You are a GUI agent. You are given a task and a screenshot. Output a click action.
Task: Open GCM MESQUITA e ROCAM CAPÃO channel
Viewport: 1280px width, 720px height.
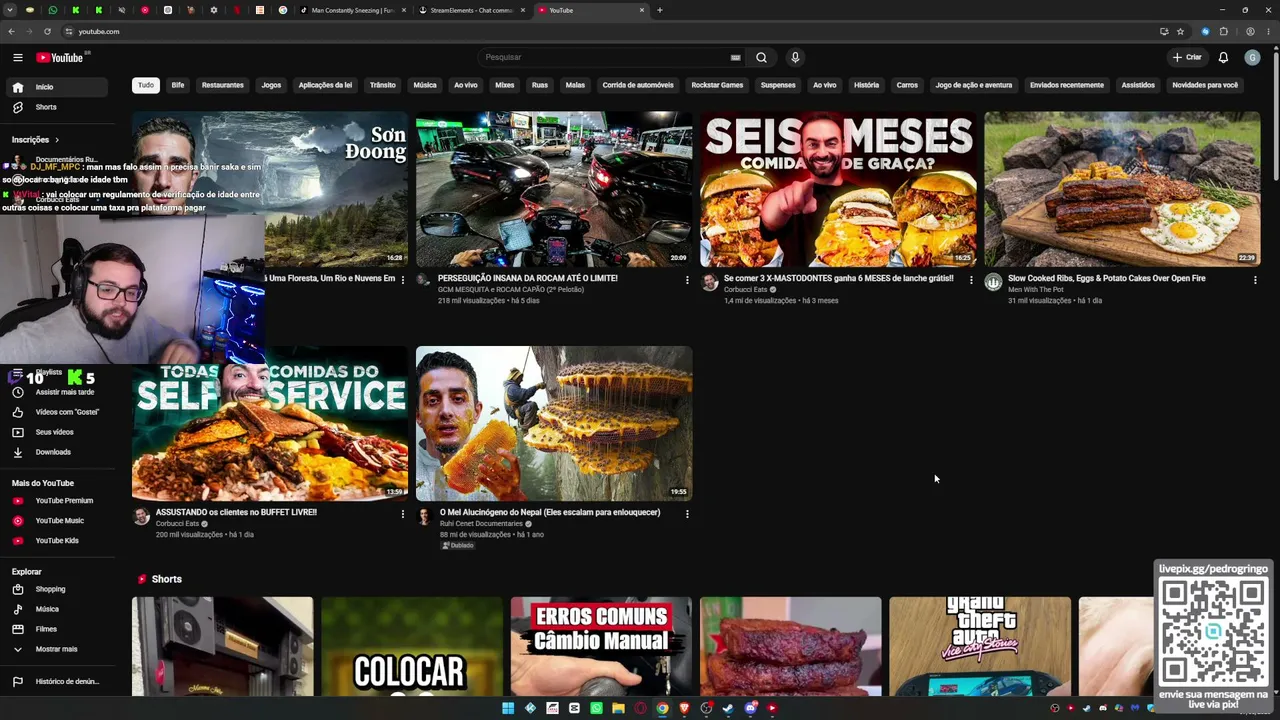click(511, 290)
